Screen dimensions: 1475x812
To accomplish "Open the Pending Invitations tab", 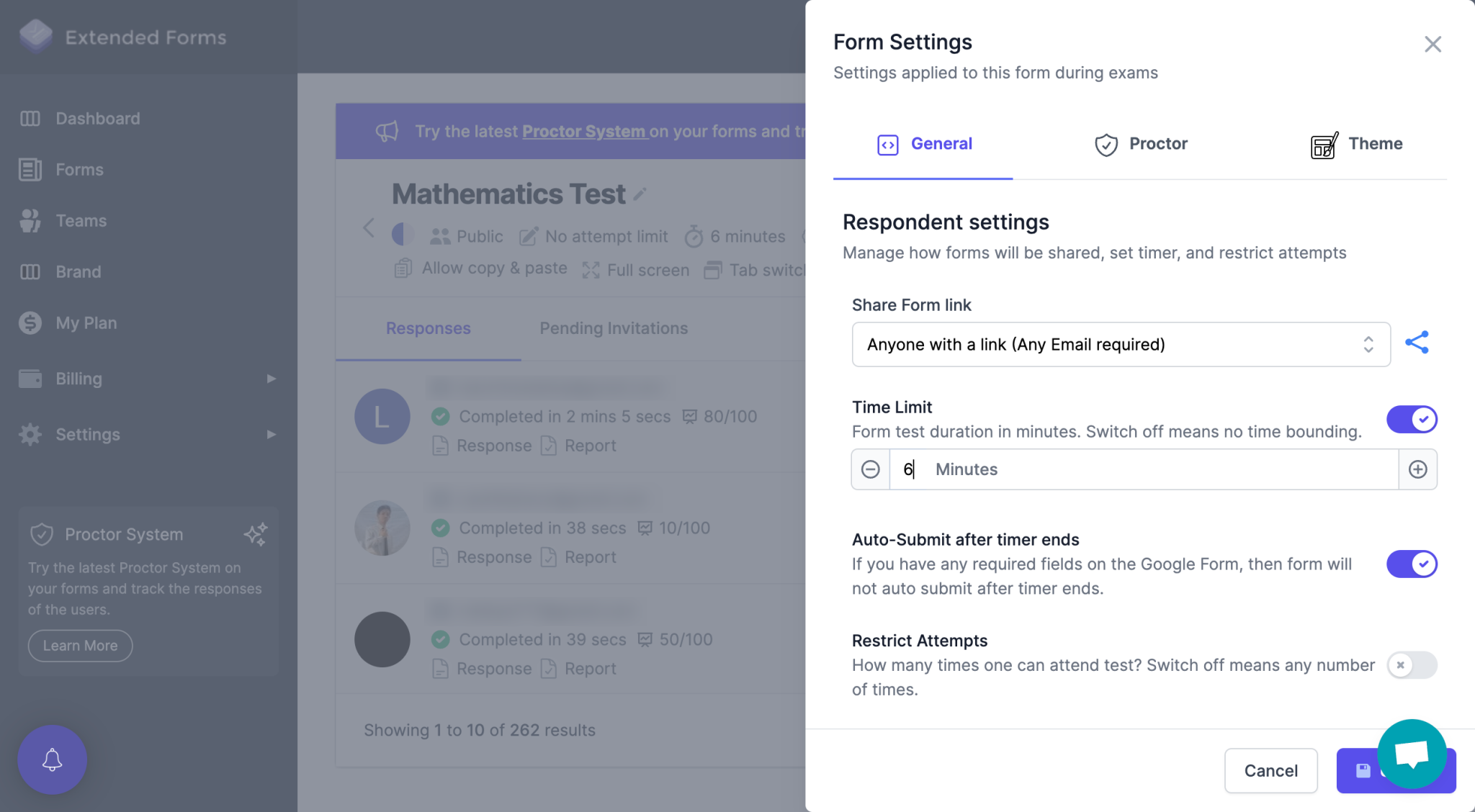I will tap(613, 328).
